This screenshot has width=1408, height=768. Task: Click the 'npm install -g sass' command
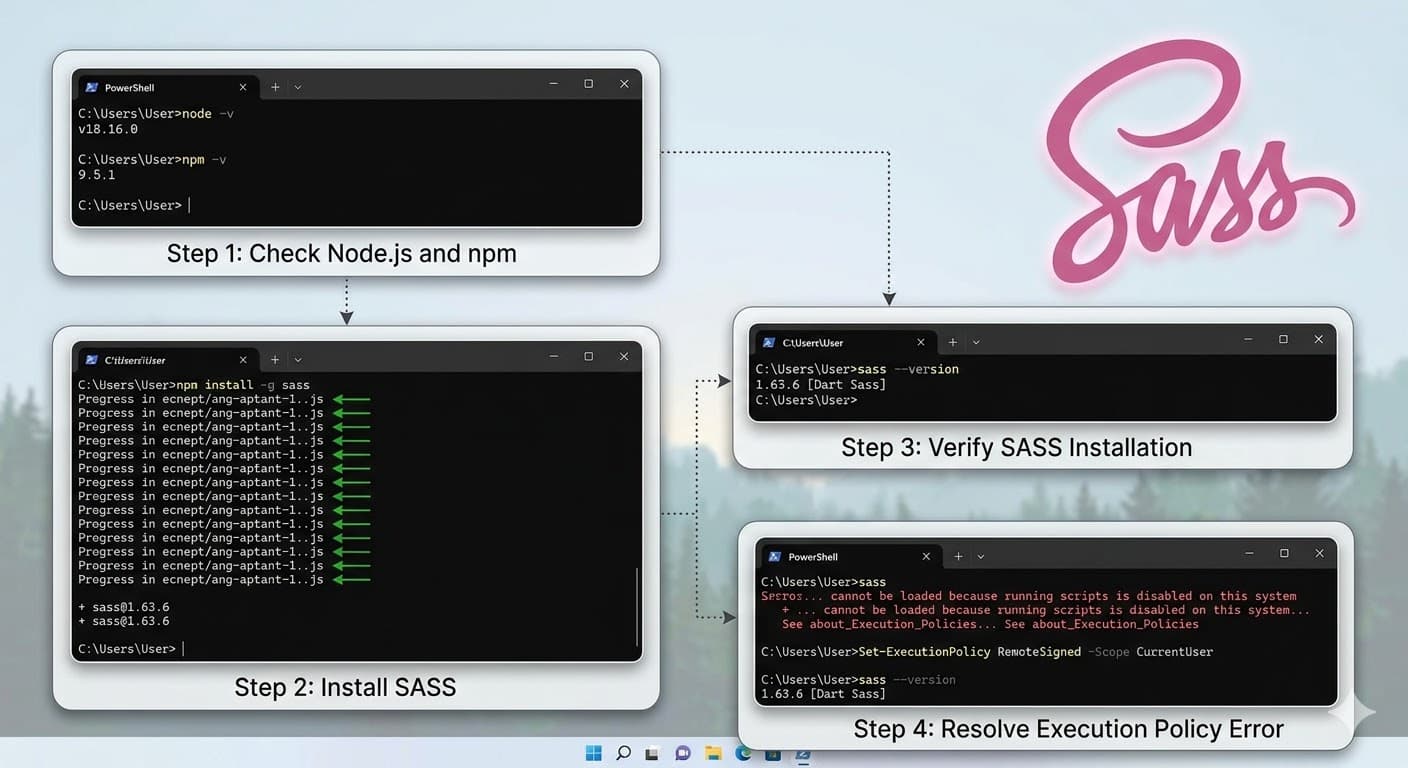pyautogui.click(x=194, y=385)
